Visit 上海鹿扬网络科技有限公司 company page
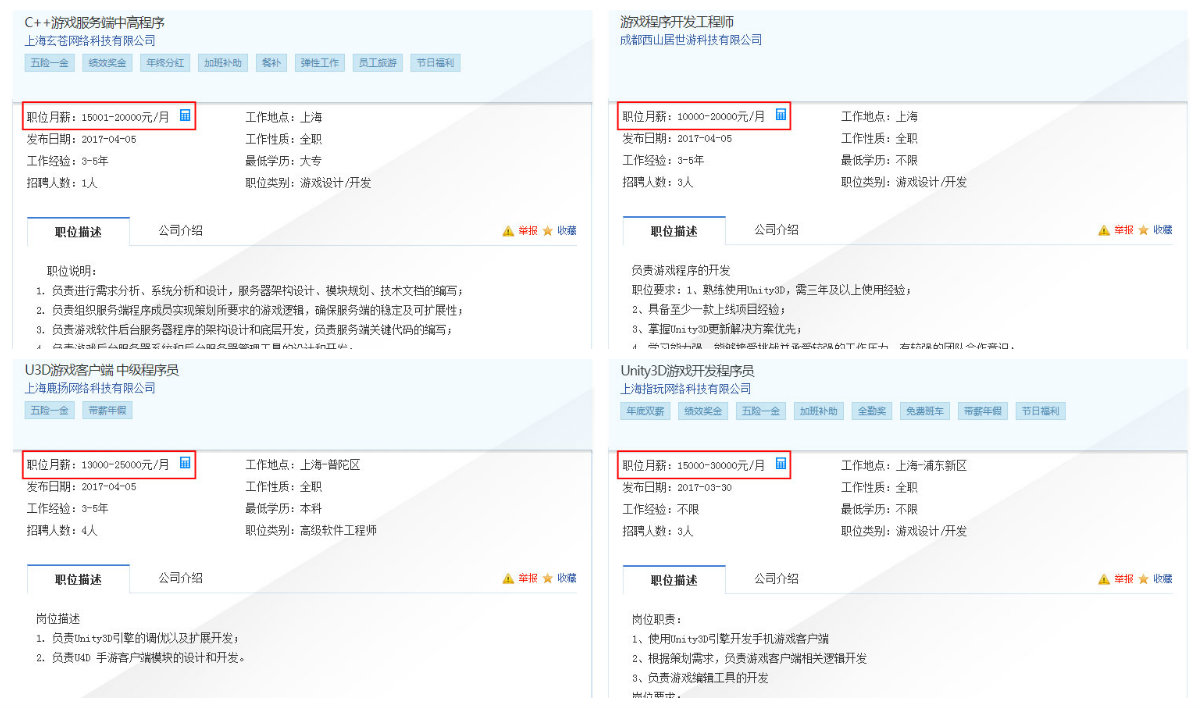This screenshot has height=708, width=1200. [x=90, y=388]
